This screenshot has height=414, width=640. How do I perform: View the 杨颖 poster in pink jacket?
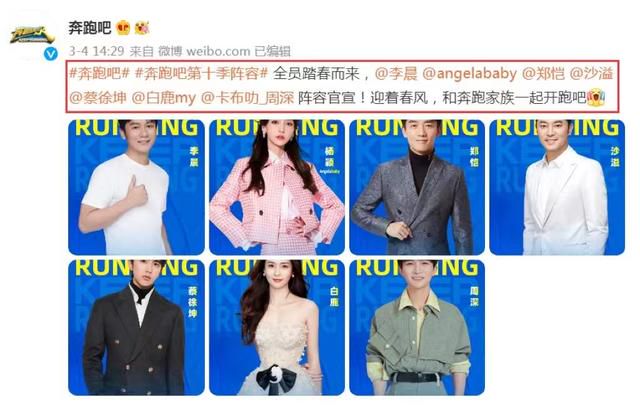pyautogui.click(x=277, y=187)
